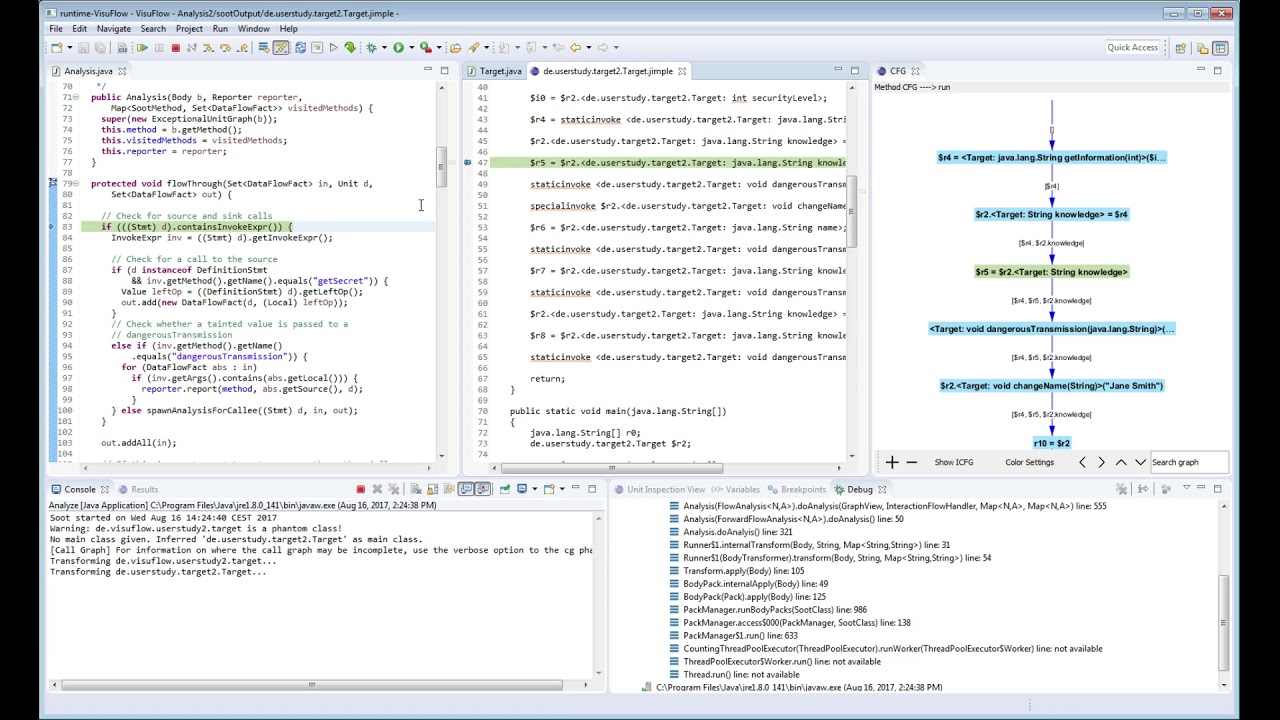Viewport: 1280px width, 720px height.
Task: Toggle Scroll Lock in Console toolbar
Action: (433, 489)
